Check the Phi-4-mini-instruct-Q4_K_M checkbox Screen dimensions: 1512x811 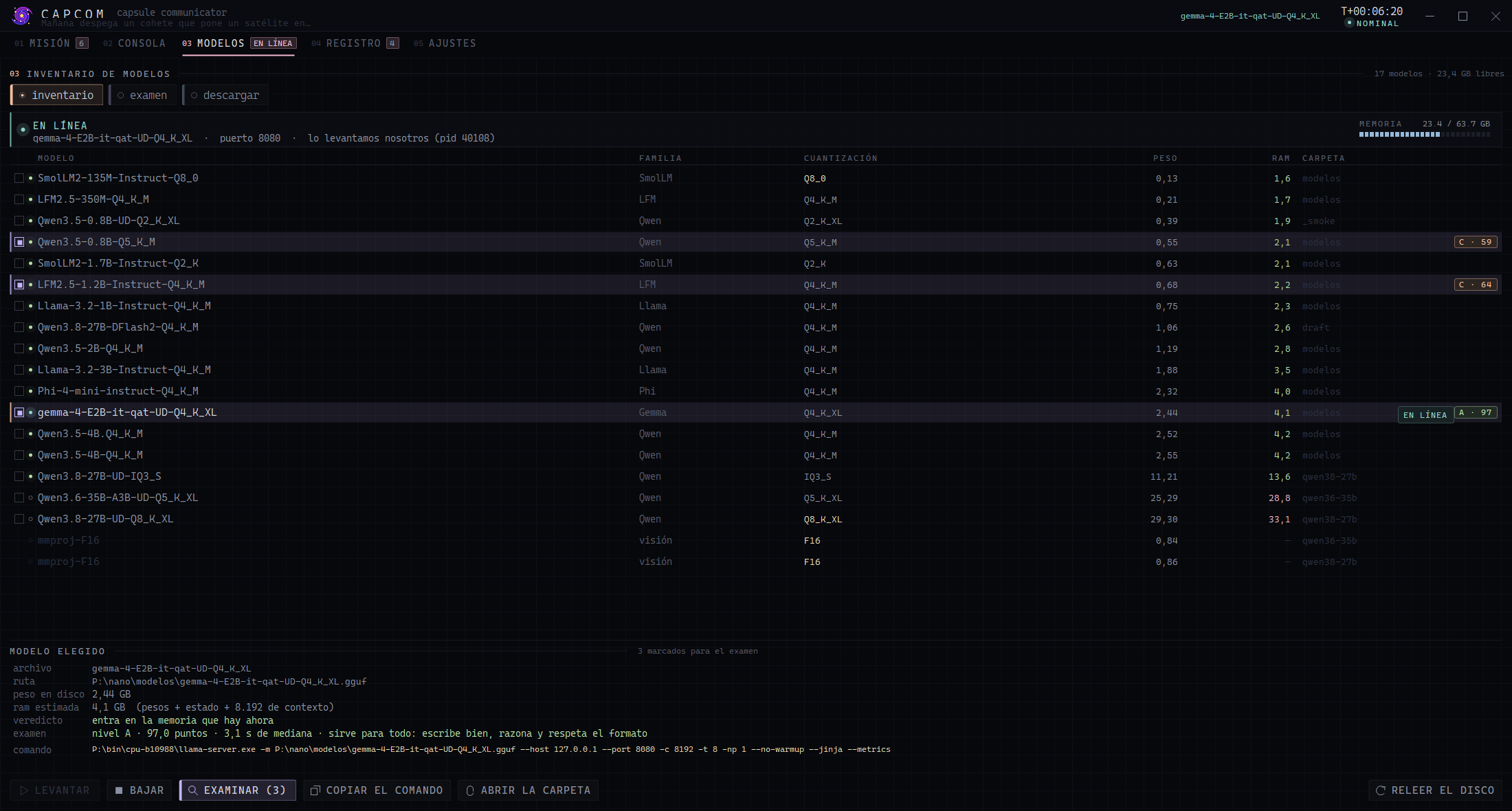[19, 391]
